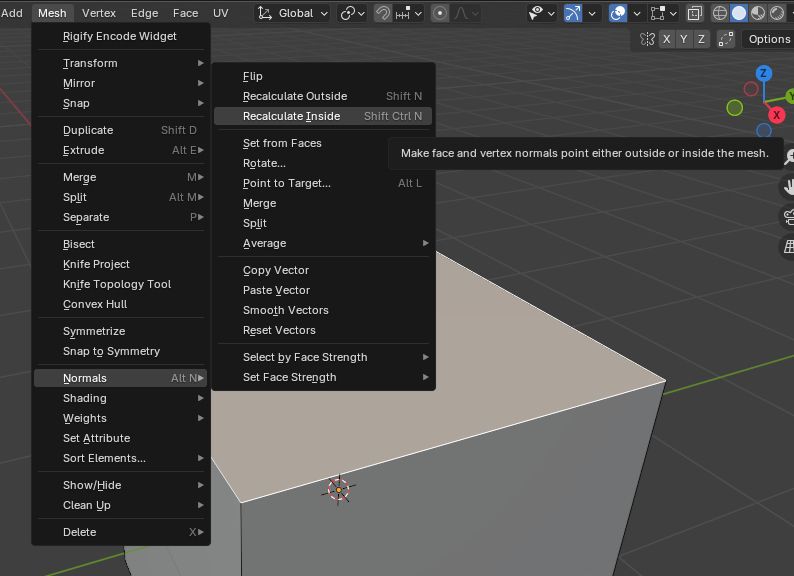The width and height of the screenshot is (794, 576).
Task: Switch to wireframe viewport shading
Action: (x=720, y=13)
